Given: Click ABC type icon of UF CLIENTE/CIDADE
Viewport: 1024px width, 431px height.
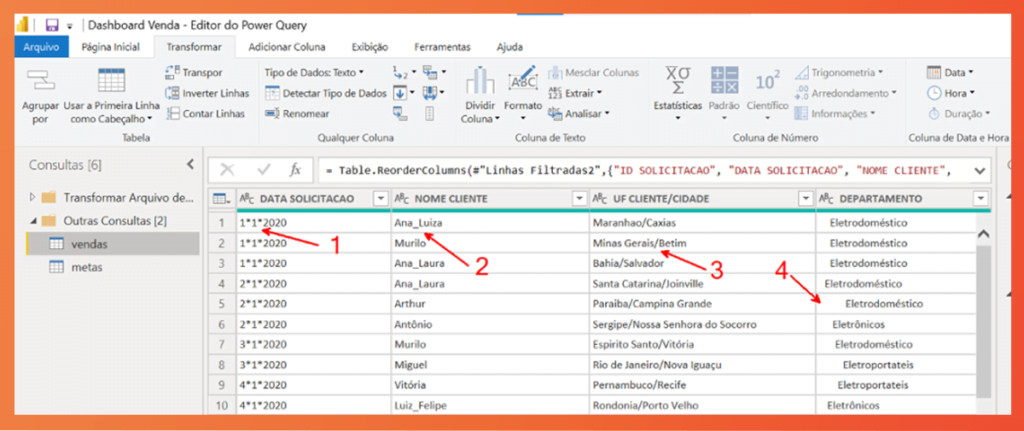Looking at the screenshot, I should coord(600,198).
